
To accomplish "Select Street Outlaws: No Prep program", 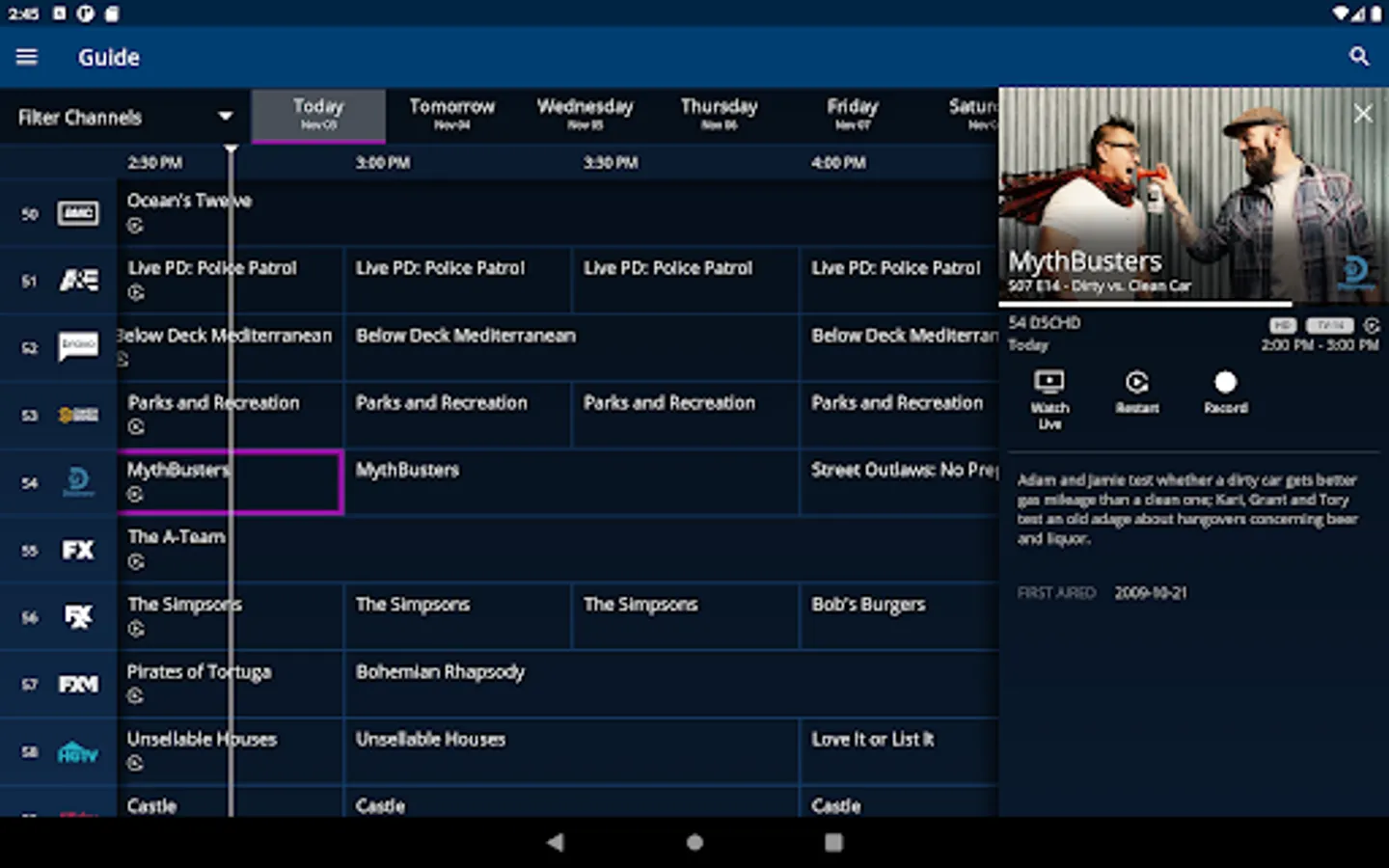I will click(900, 482).
